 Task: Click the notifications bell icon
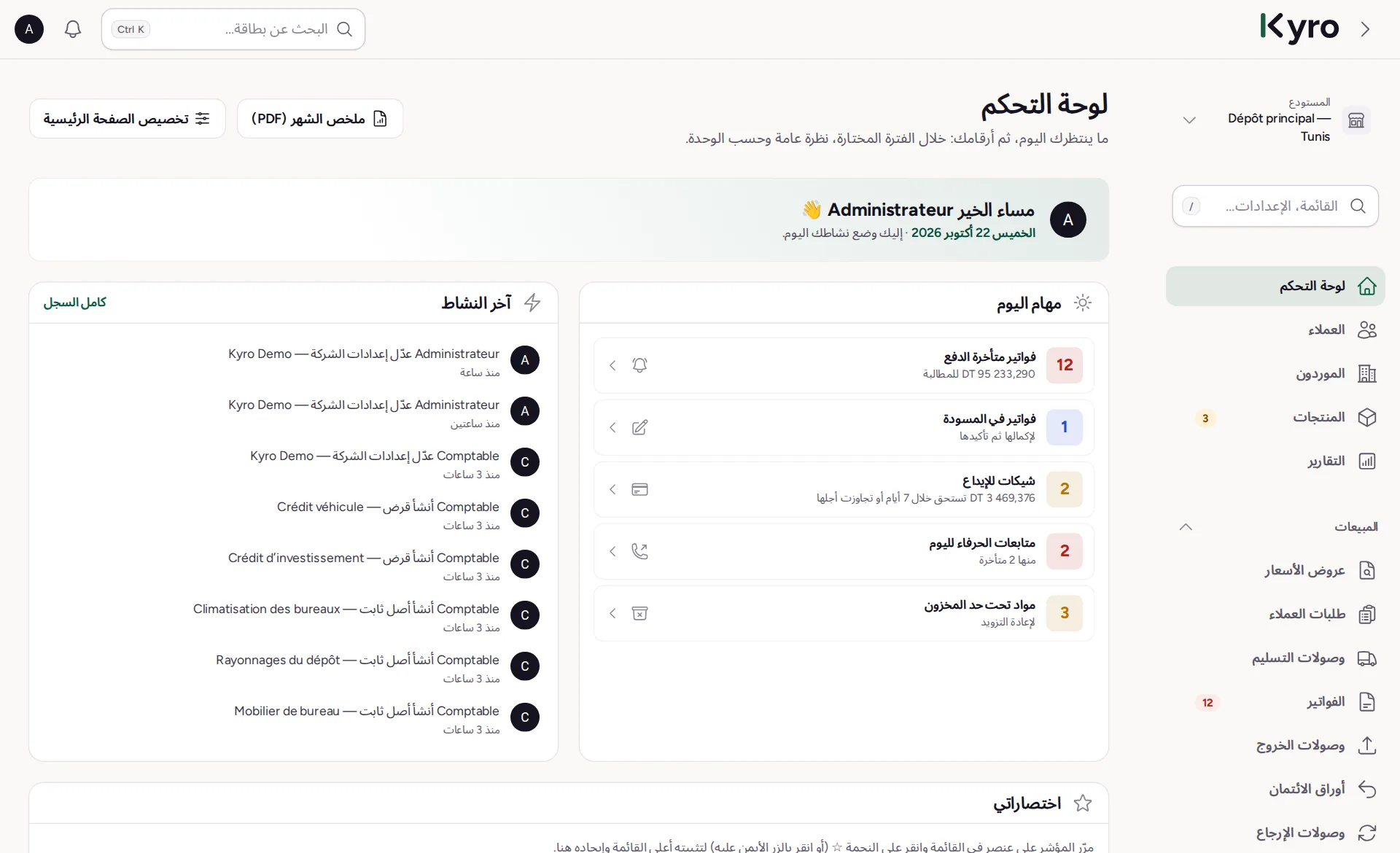click(x=73, y=29)
